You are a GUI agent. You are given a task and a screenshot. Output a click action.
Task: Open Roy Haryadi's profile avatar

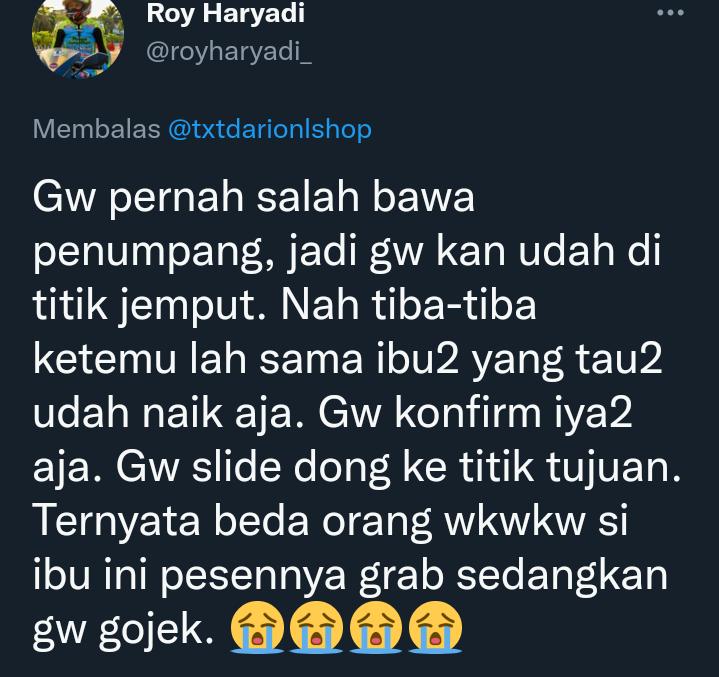click(78, 36)
